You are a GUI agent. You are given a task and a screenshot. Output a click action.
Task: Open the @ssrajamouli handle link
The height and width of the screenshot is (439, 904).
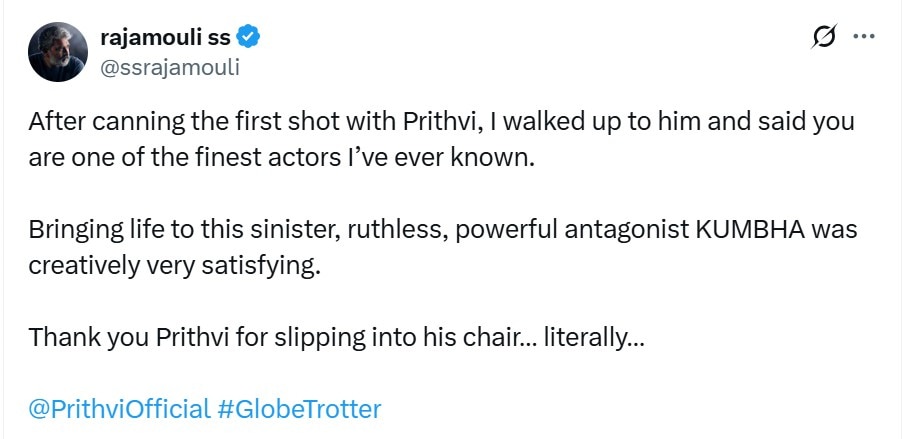pyautogui.click(x=170, y=67)
